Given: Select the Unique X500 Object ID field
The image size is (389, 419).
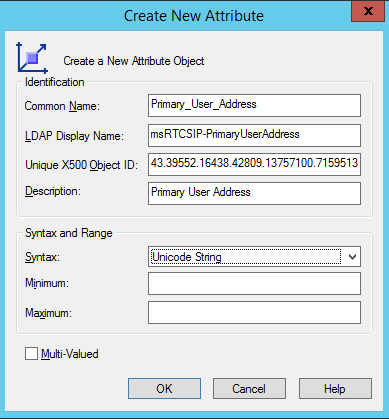Looking at the screenshot, I should pos(254,164).
